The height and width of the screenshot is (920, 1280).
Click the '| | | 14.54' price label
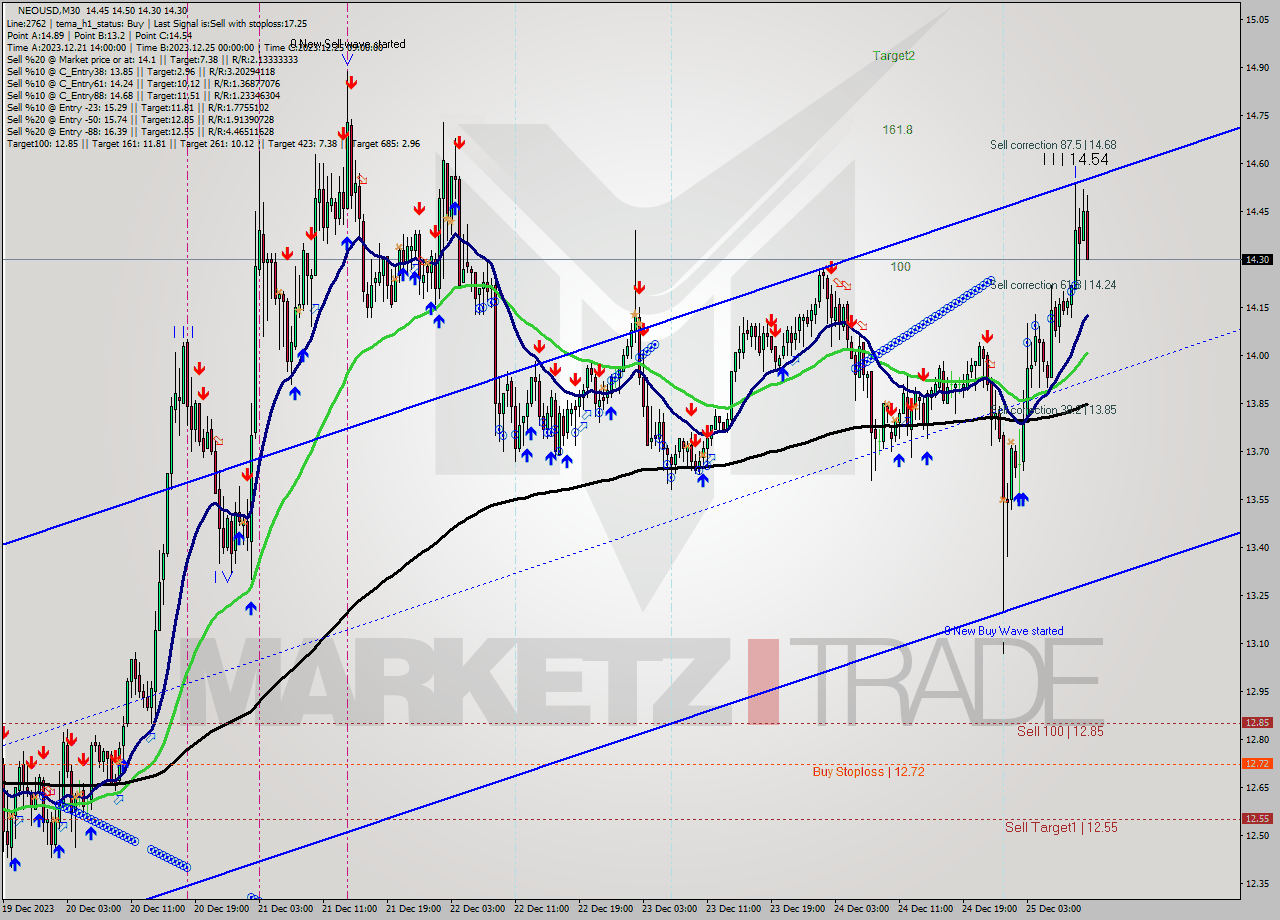click(x=1075, y=159)
